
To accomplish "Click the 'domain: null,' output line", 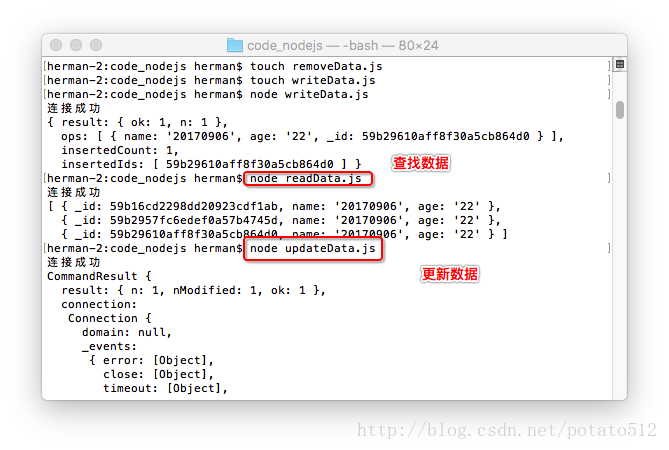I will coord(127,332).
